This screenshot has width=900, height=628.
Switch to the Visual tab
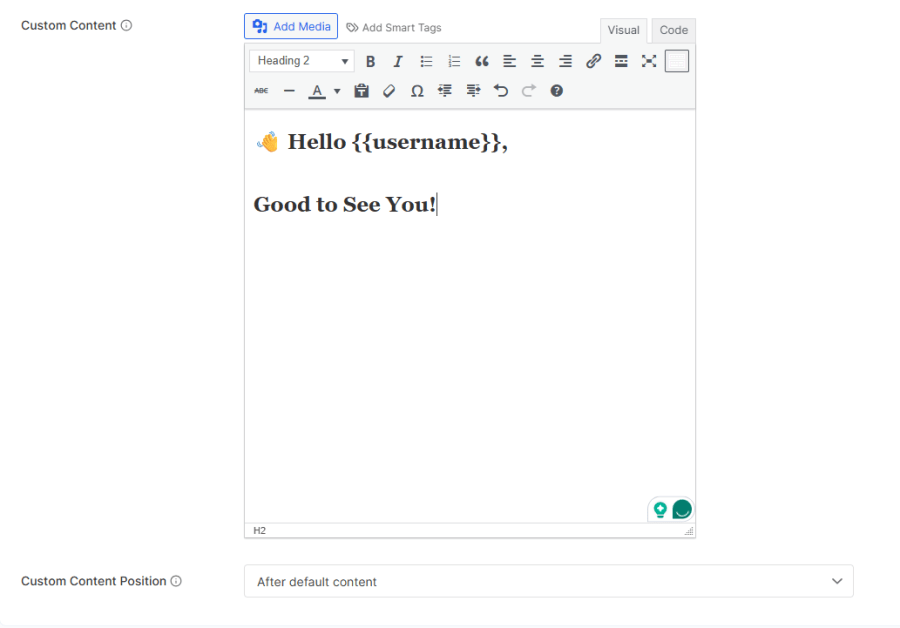point(623,30)
